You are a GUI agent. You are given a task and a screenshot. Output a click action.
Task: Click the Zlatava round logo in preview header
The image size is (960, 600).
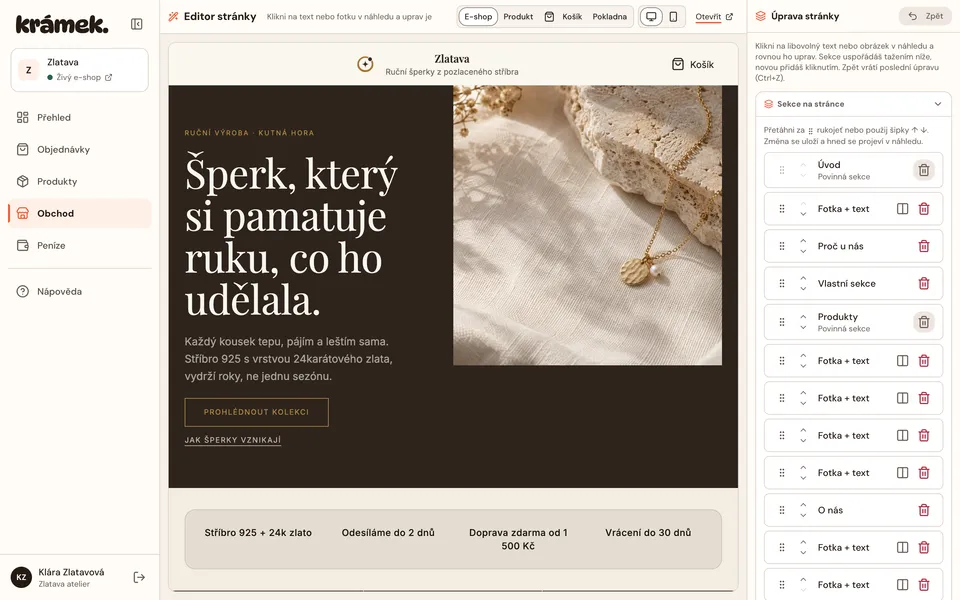(365, 64)
